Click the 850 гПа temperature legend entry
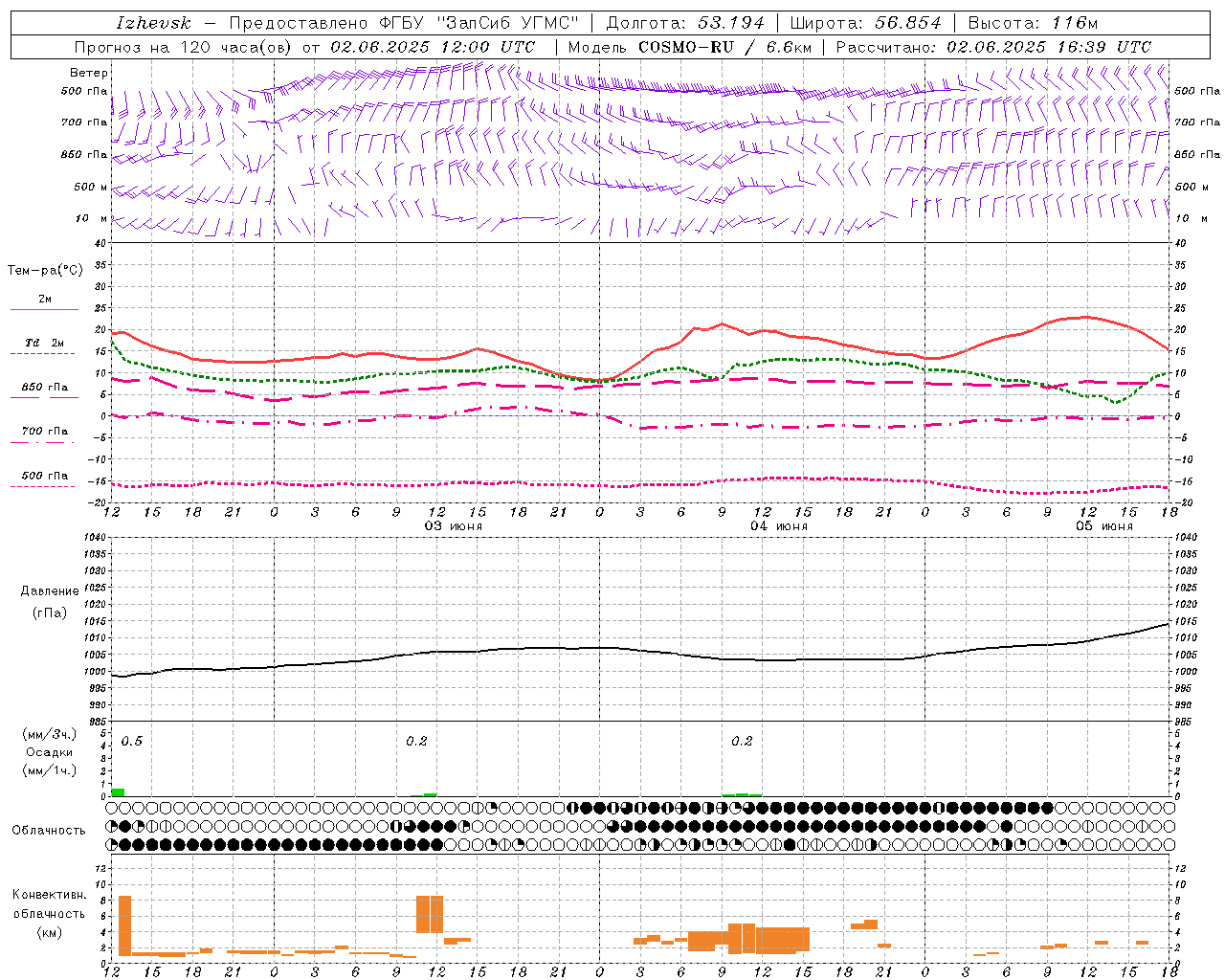This screenshot has width=1225, height=980. point(44,388)
